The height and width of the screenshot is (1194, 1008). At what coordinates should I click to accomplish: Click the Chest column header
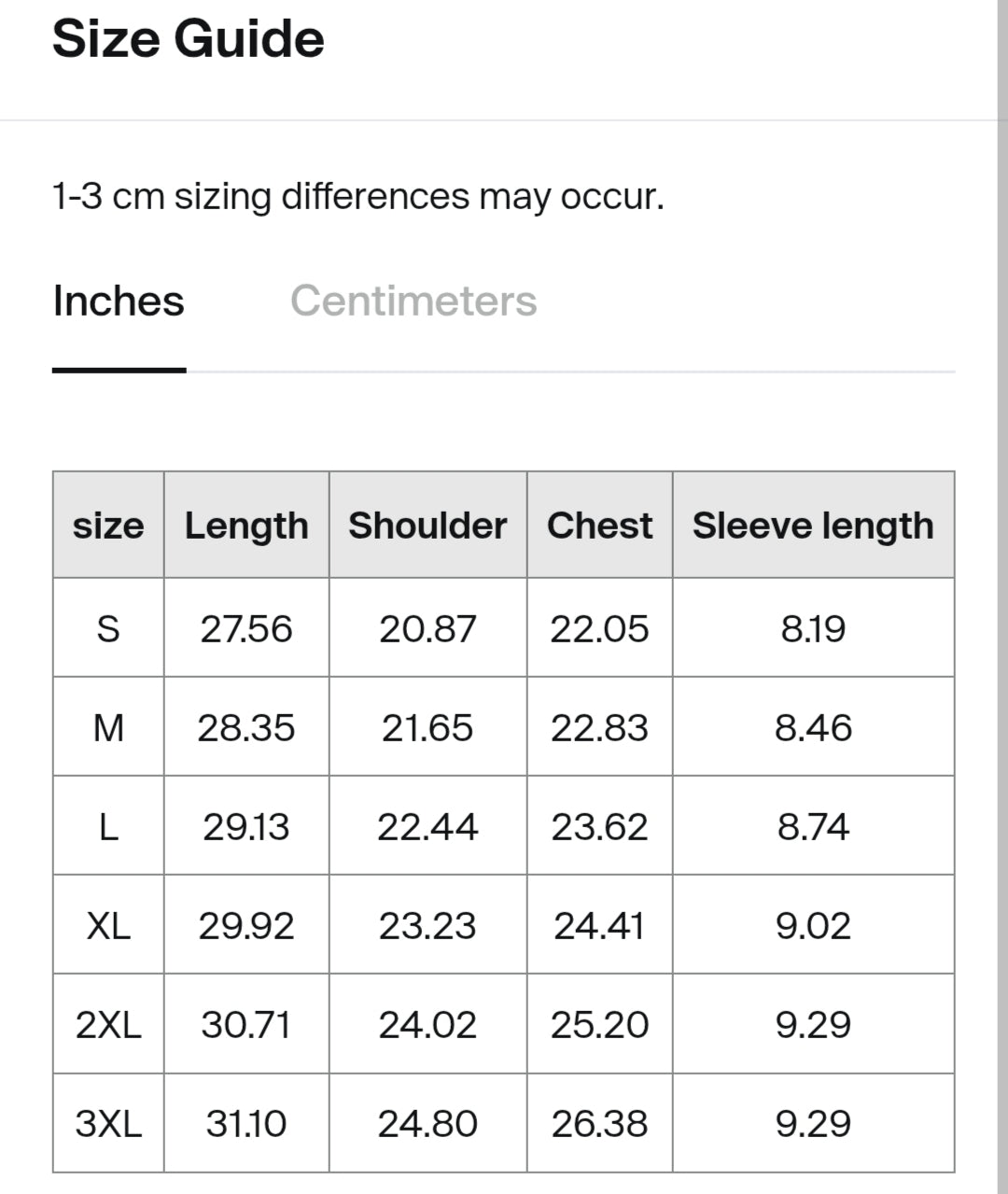pyautogui.click(x=599, y=525)
